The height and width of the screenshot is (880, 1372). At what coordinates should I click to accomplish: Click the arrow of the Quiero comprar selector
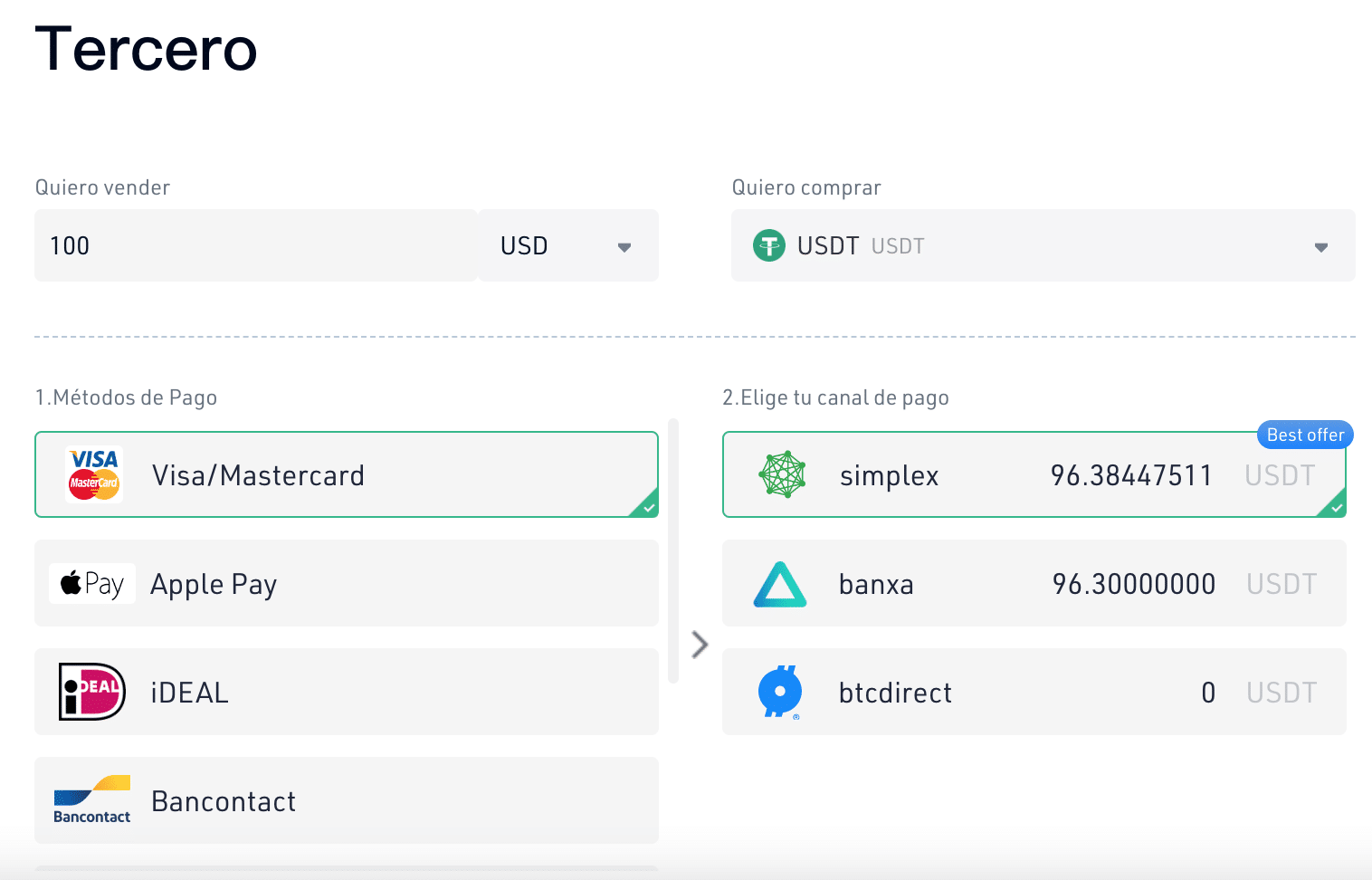click(x=1321, y=247)
